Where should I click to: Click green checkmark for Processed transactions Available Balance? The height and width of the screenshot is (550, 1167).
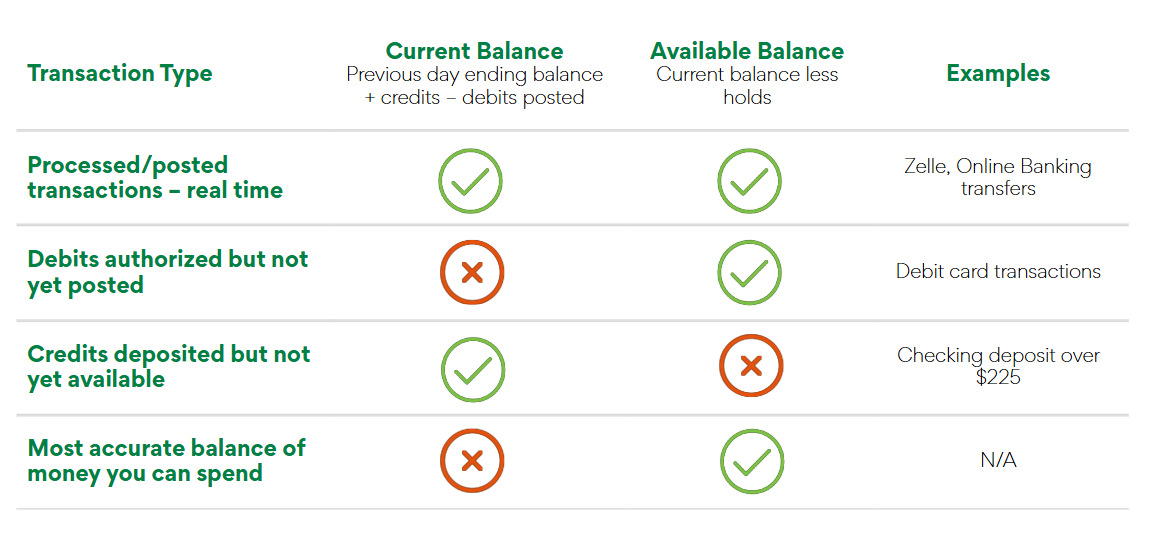coord(749,180)
